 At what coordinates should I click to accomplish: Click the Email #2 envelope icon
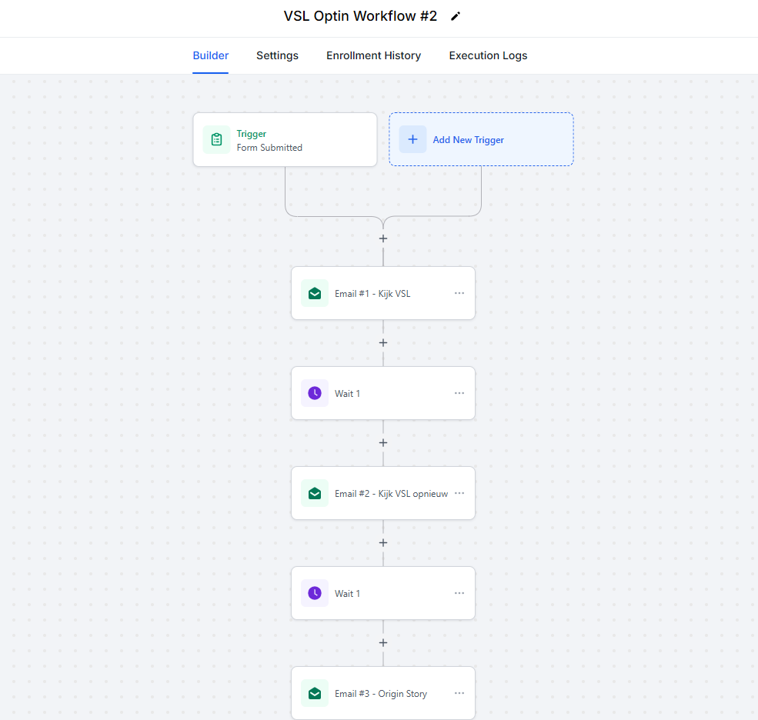click(315, 494)
